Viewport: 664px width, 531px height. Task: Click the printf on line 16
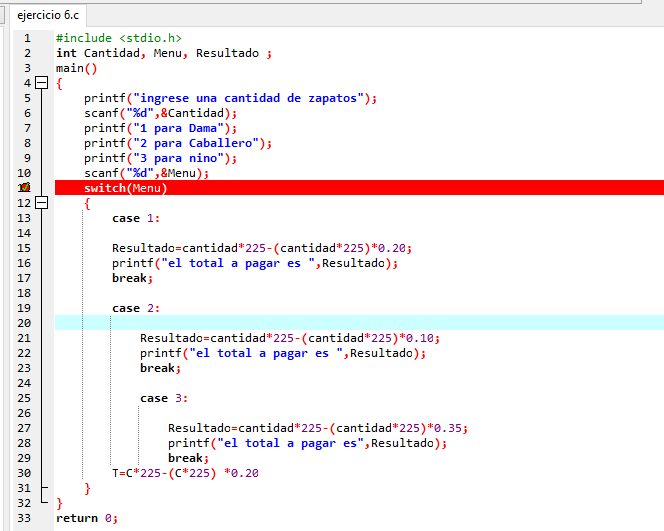tap(255, 263)
